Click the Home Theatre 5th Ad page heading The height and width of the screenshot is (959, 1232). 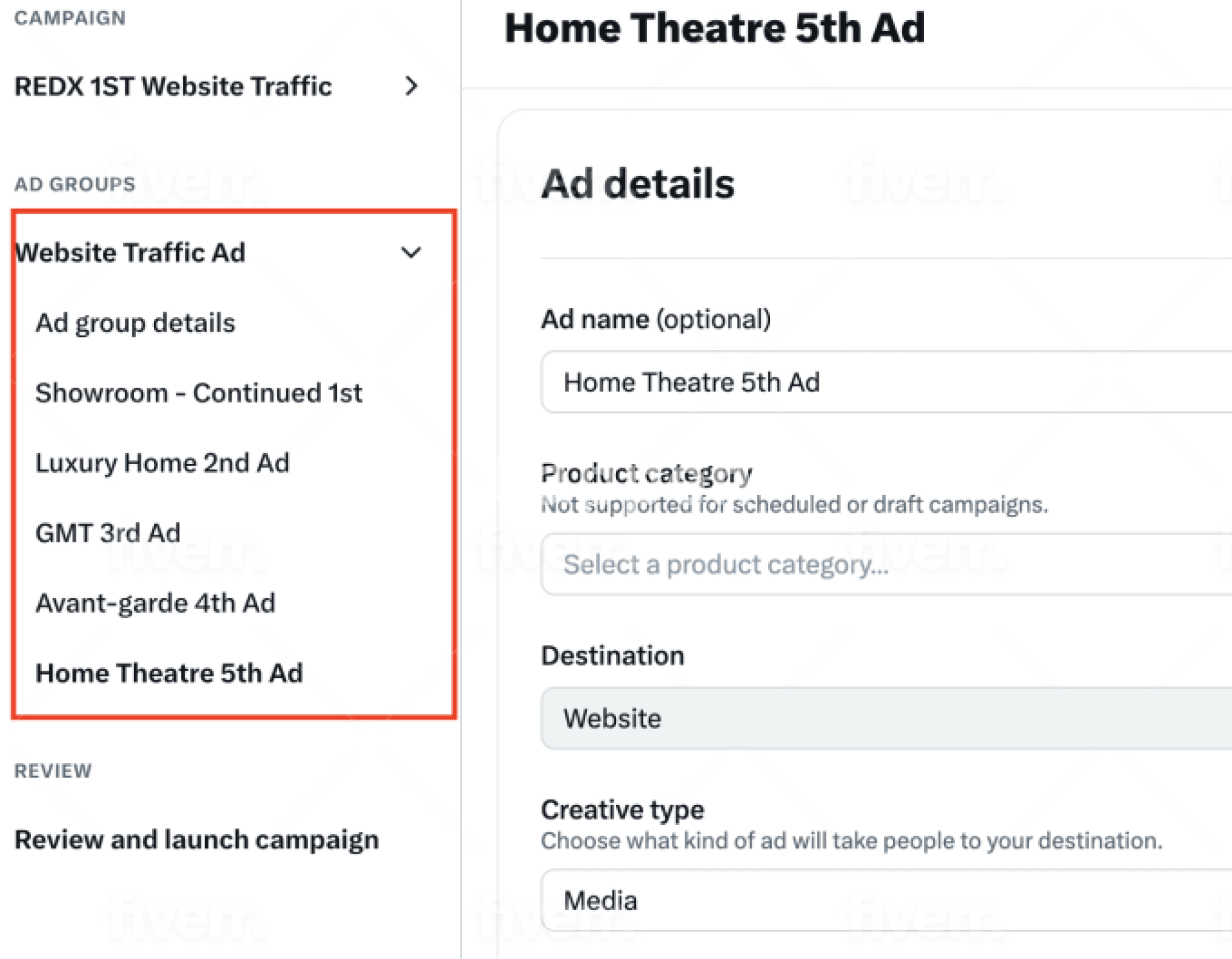(714, 28)
